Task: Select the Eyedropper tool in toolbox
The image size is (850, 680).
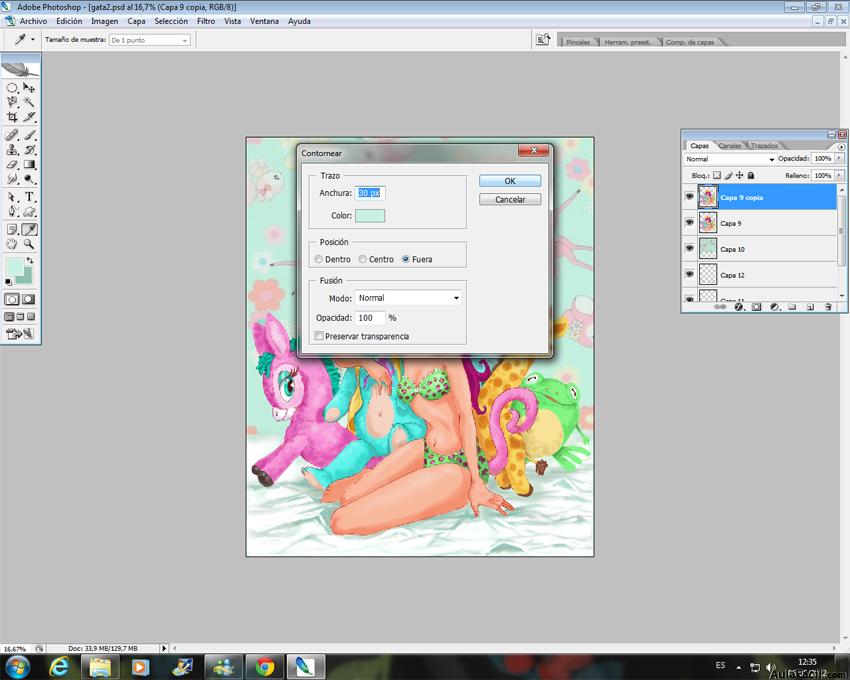Action: [29, 229]
